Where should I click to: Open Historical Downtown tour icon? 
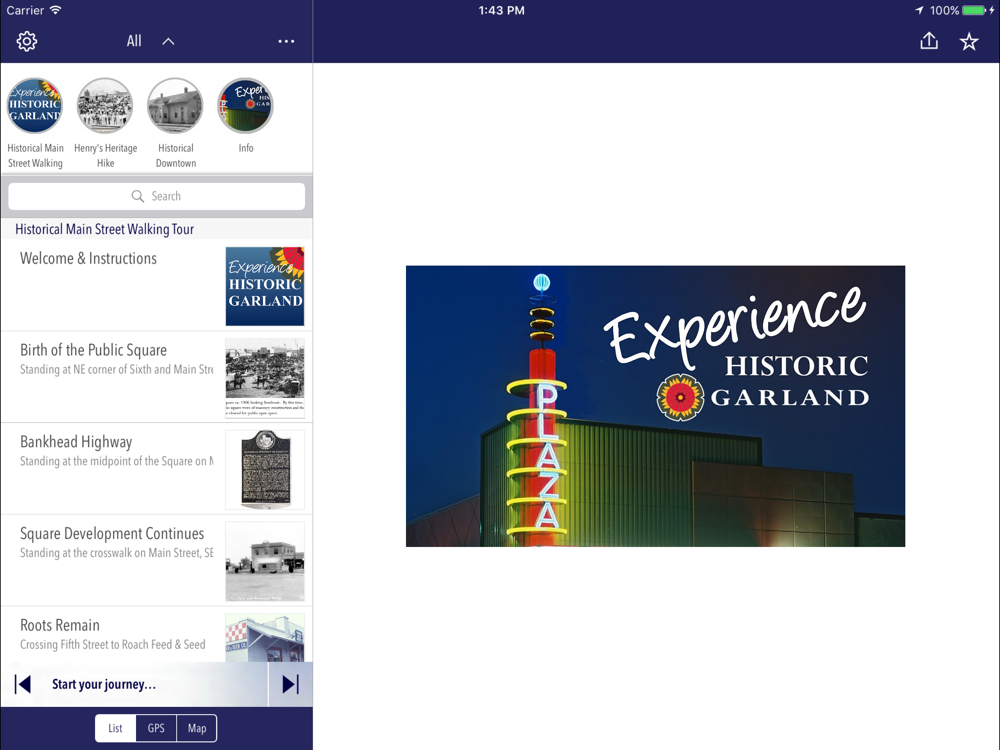click(x=175, y=106)
